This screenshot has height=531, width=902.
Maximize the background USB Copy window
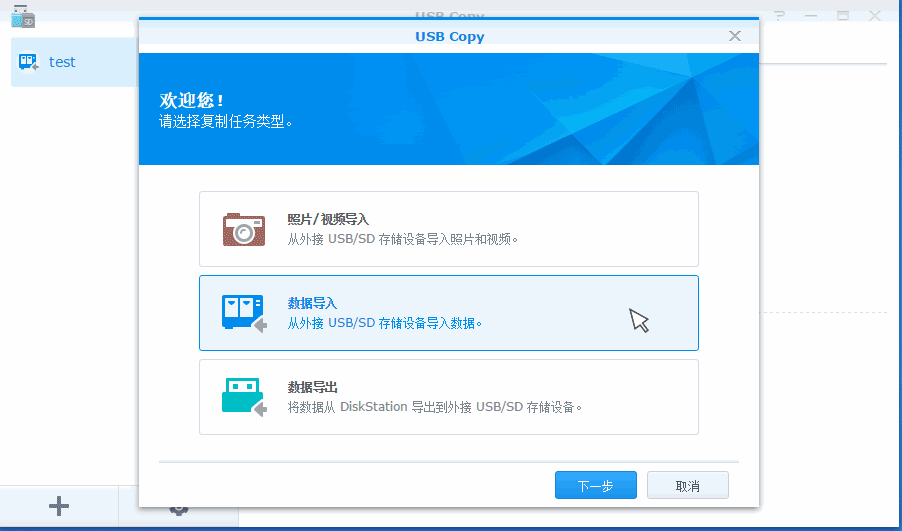pos(843,16)
